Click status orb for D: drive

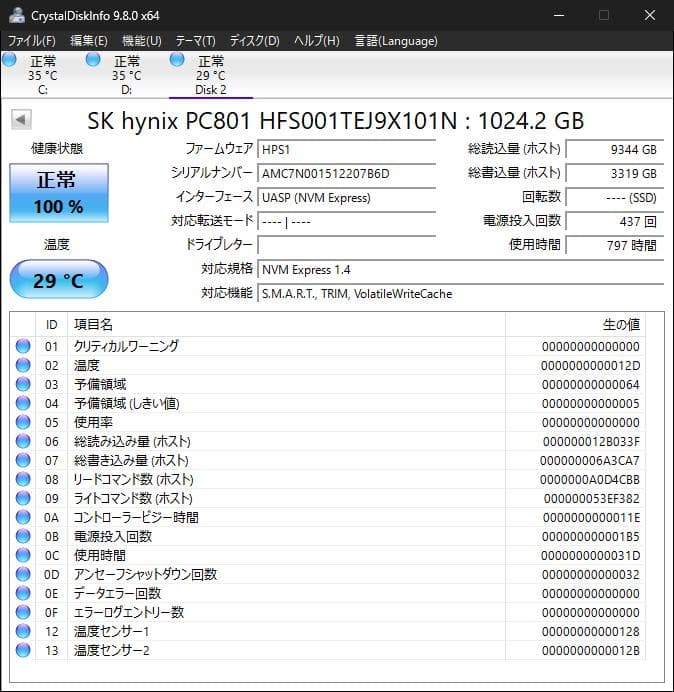pos(93,60)
